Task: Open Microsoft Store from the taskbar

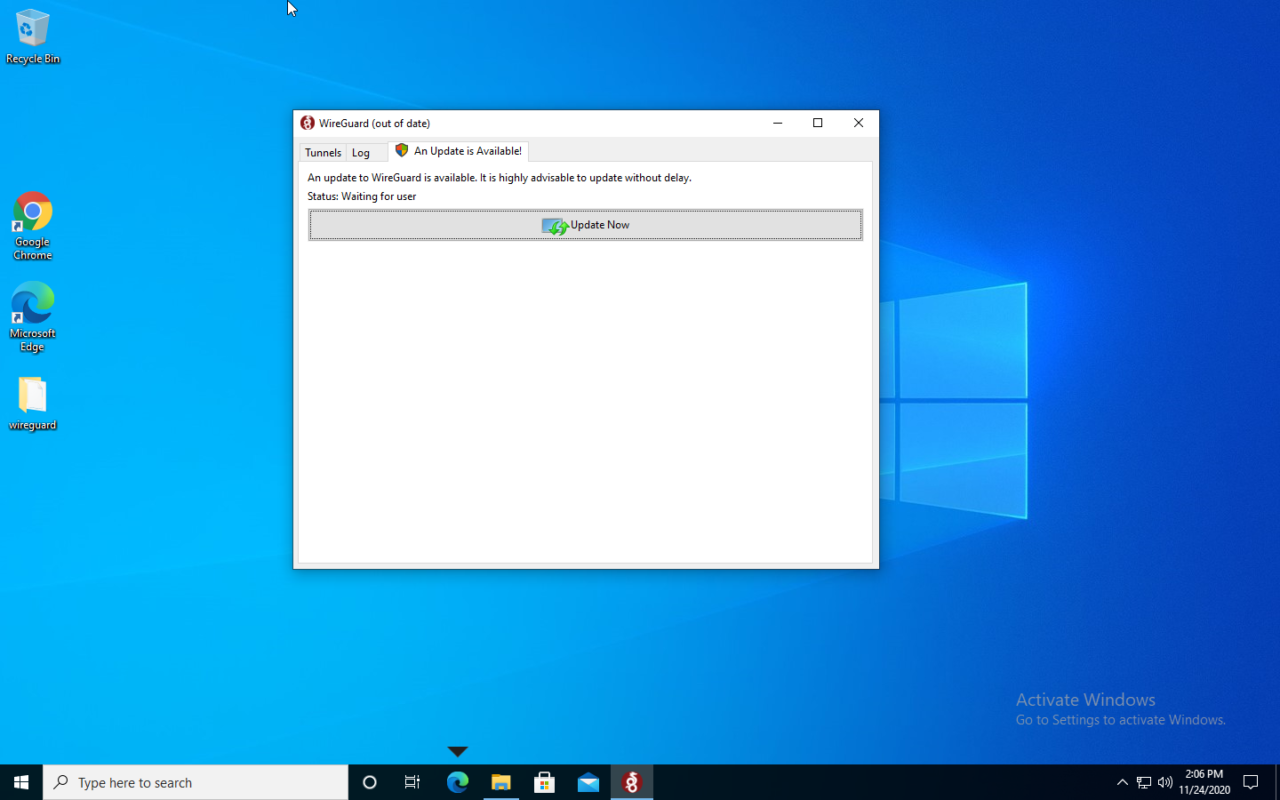Action: 544,782
